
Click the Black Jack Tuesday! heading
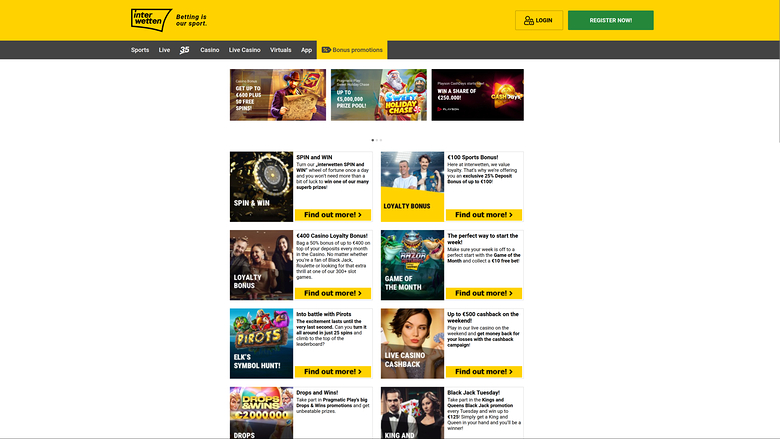(474, 393)
